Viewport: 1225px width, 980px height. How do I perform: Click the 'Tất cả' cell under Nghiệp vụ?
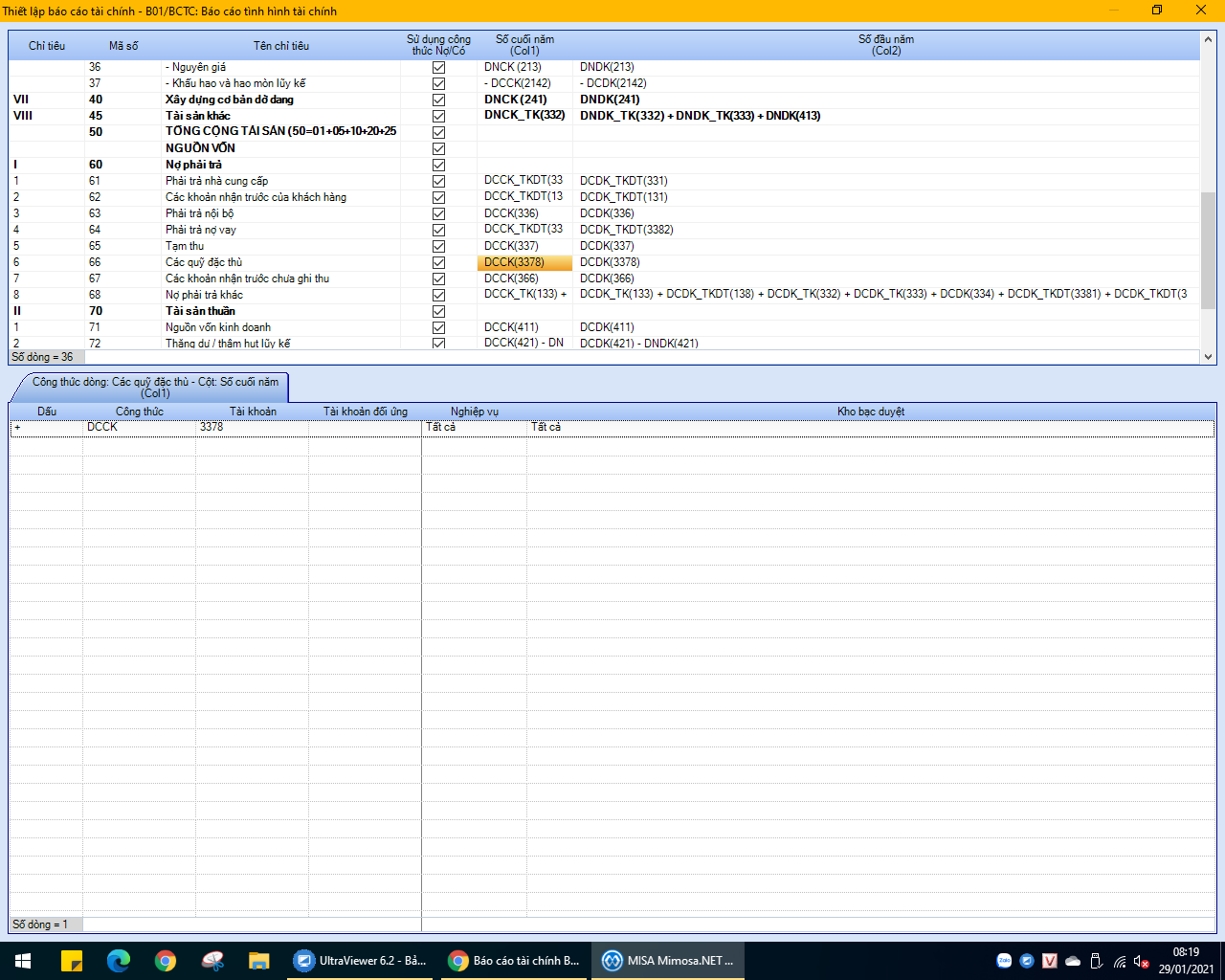[475, 428]
